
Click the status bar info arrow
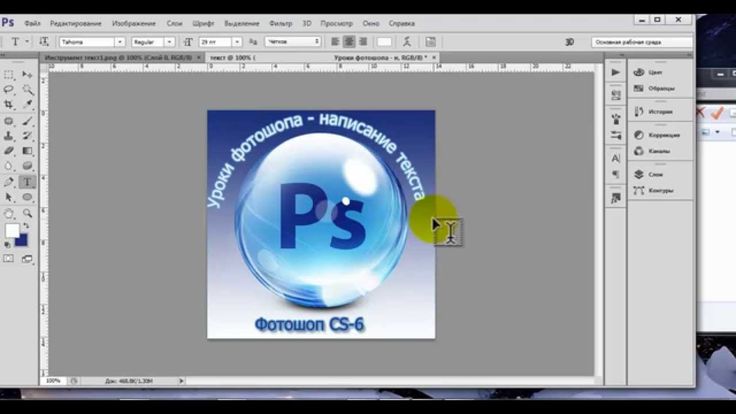click(181, 381)
